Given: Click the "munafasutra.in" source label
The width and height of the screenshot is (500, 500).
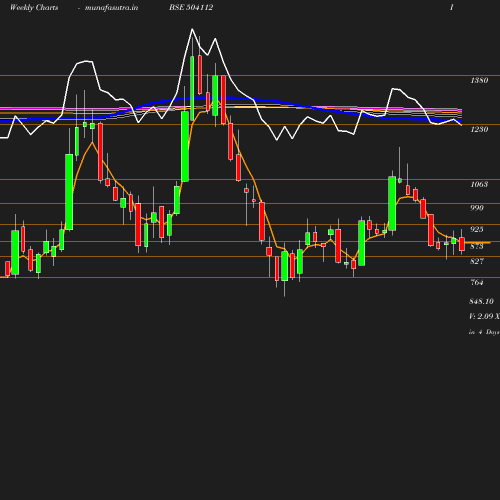Looking at the screenshot, I should point(111,8).
